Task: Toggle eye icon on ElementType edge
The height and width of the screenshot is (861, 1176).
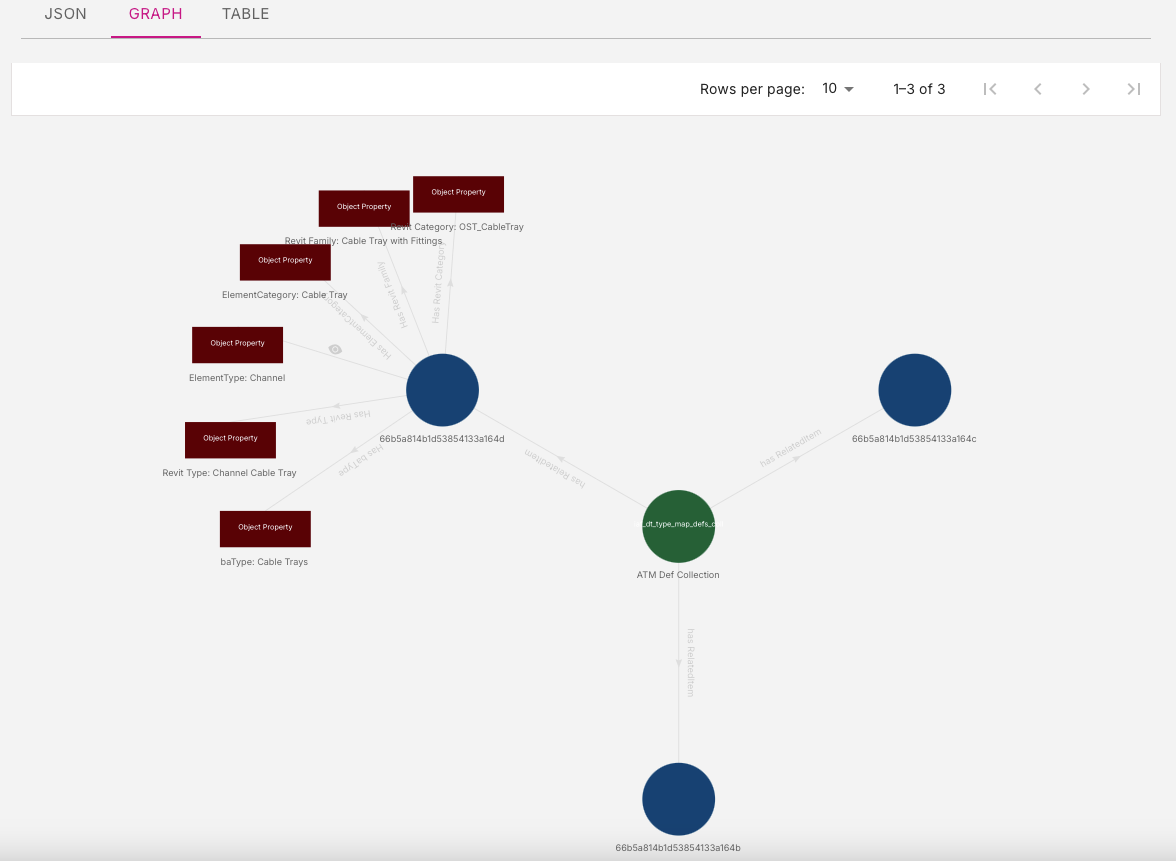Action: (x=335, y=349)
